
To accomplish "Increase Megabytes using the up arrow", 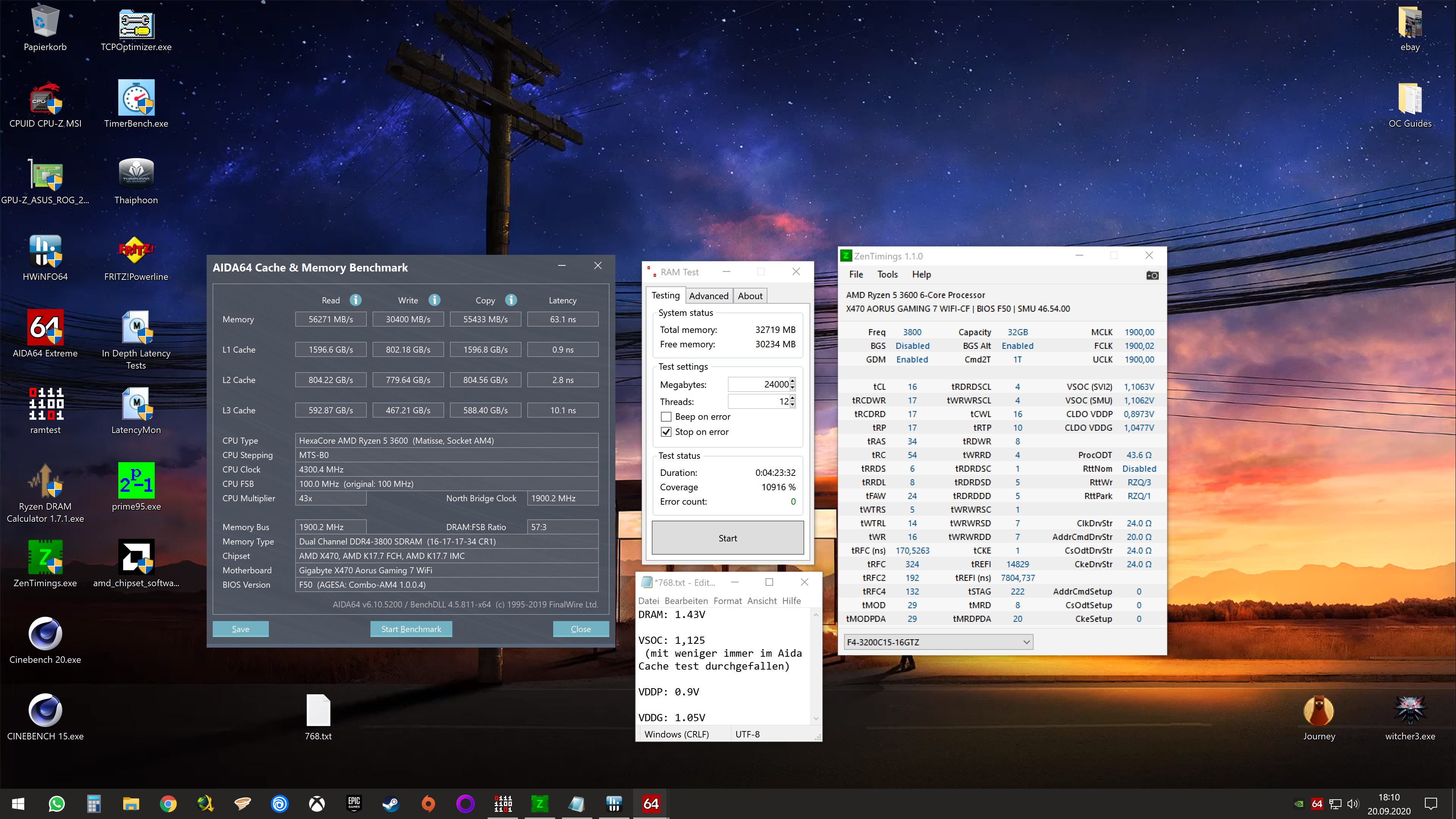I will point(792,381).
